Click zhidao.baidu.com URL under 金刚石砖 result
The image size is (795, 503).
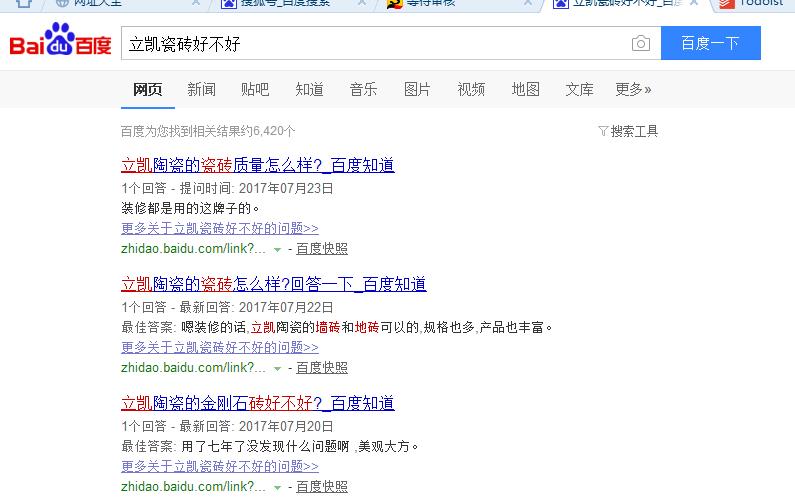tap(193, 487)
